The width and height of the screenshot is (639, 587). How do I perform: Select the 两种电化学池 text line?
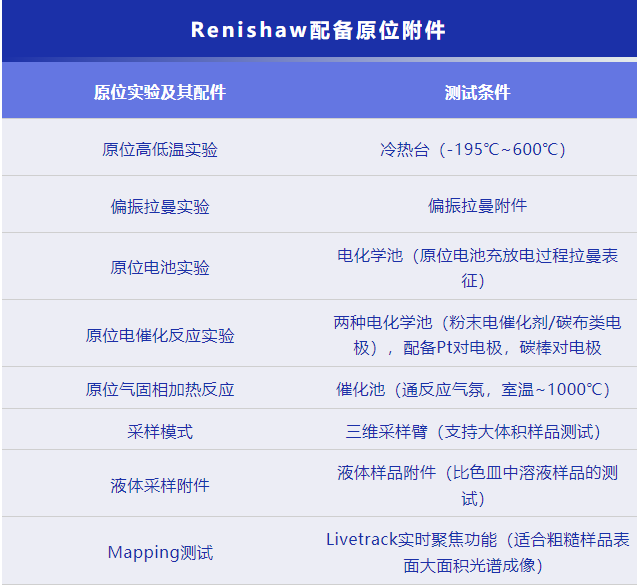[477, 323]
